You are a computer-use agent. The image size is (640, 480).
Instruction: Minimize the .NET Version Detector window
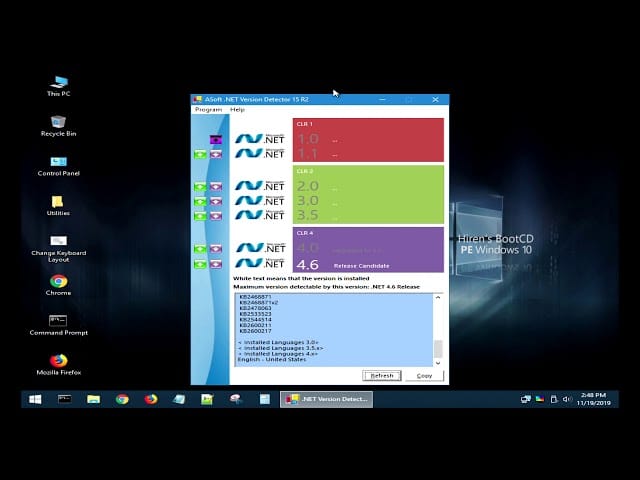382,100
